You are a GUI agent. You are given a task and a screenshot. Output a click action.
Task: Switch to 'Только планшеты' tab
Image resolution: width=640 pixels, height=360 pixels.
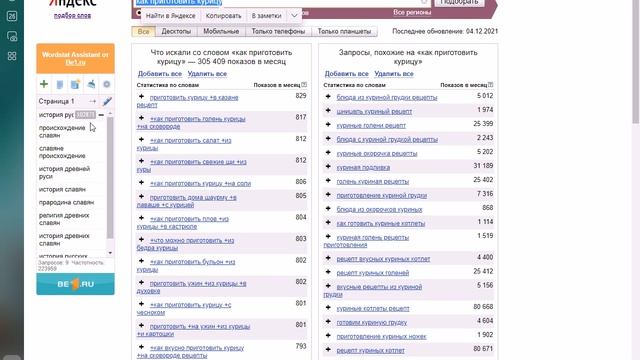(344, 31)
